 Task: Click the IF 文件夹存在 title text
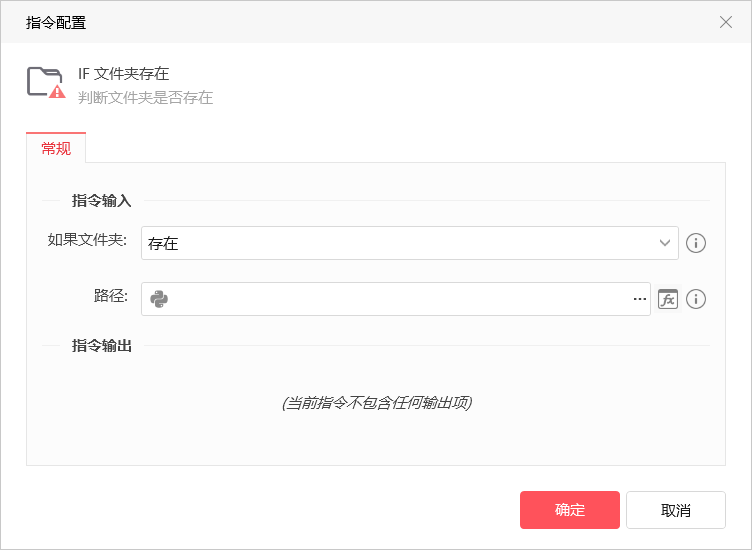[124, 74]
